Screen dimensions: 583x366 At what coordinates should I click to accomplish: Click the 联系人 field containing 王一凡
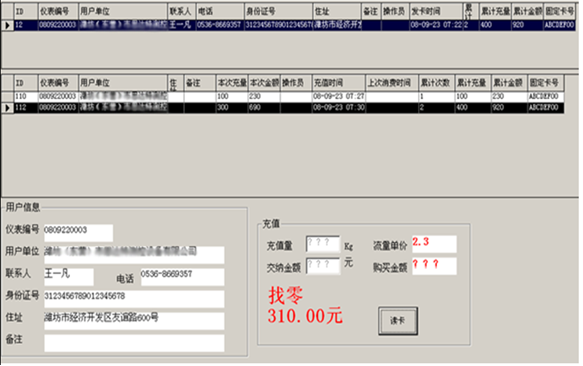69,277
